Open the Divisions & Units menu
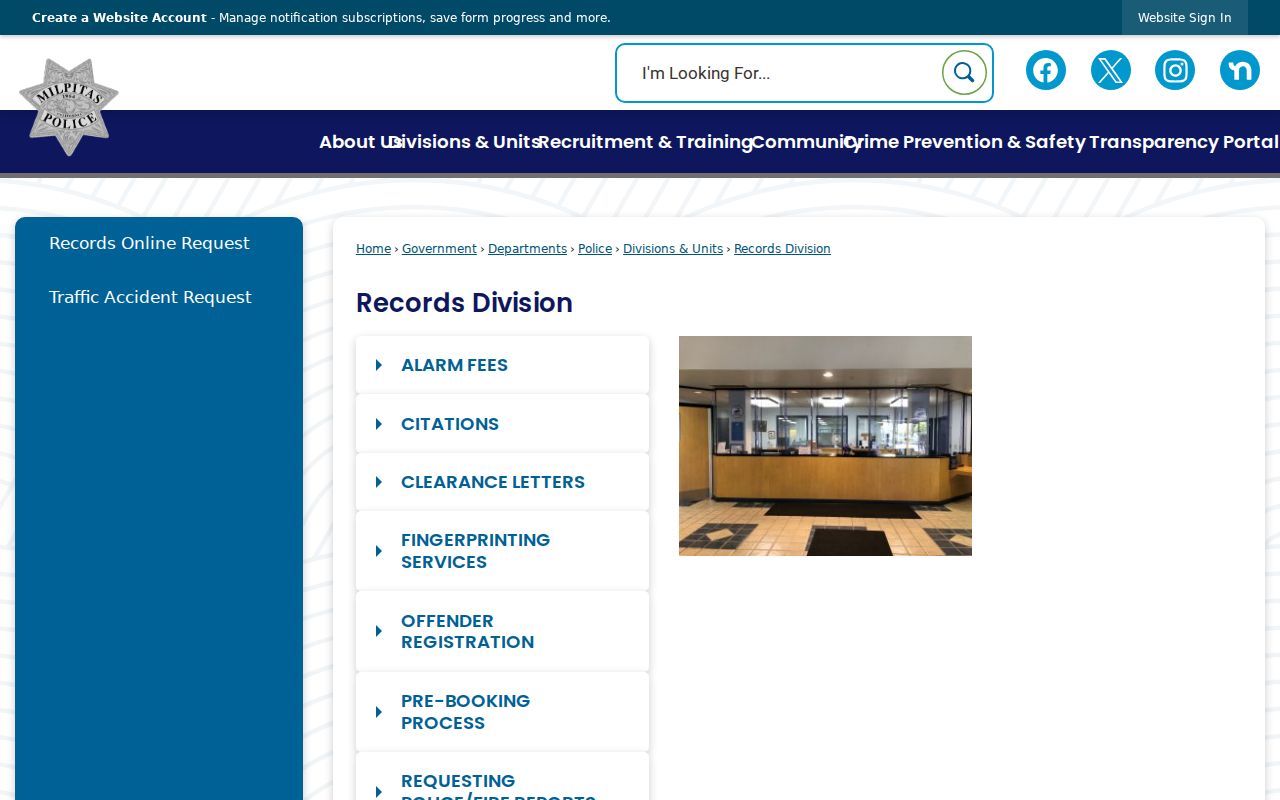1280x800 pixels. pos(466,142)
